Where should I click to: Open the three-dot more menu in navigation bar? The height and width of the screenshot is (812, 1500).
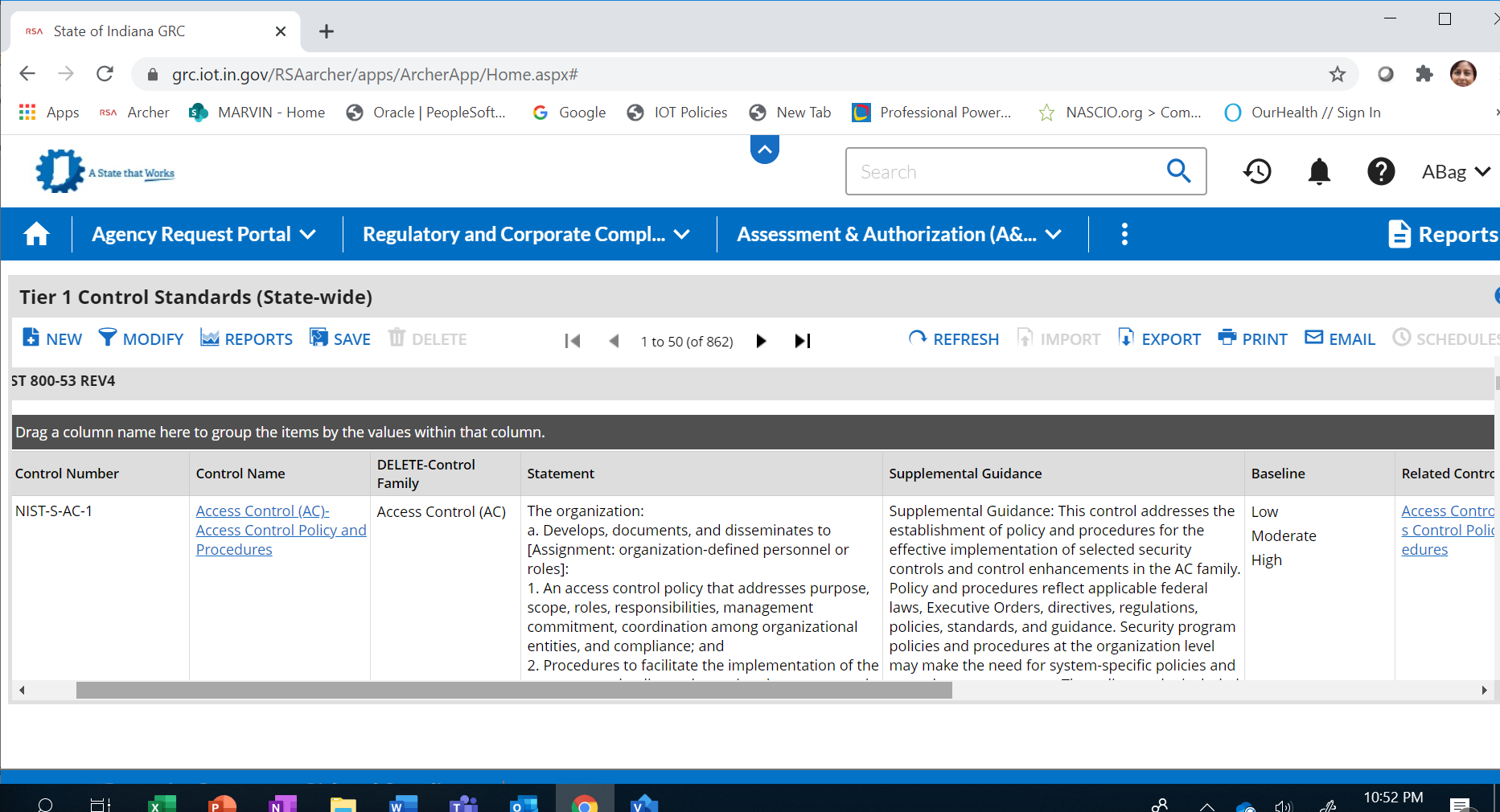coord(1124,234)
